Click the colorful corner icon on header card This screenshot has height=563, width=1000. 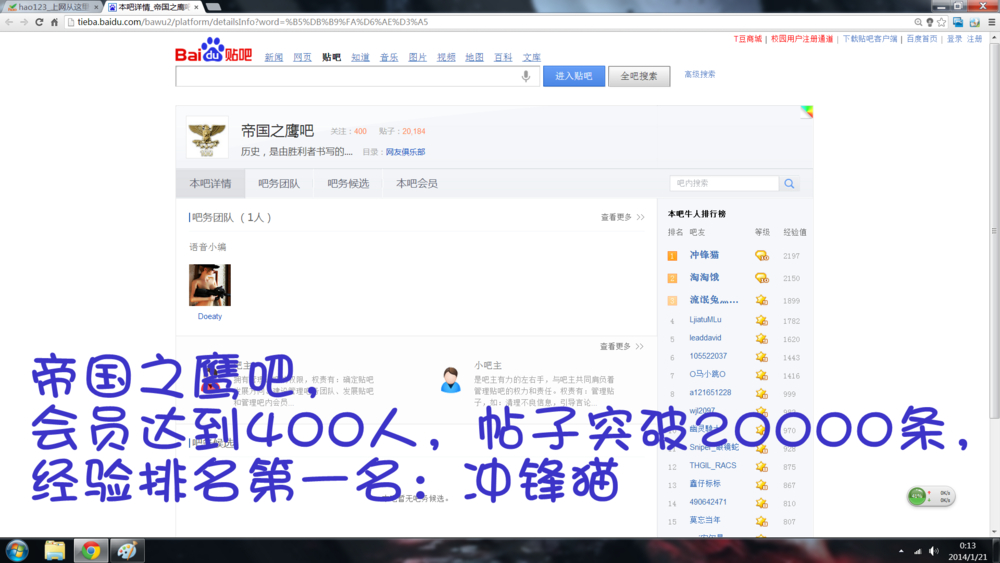[x=807, y=112]
